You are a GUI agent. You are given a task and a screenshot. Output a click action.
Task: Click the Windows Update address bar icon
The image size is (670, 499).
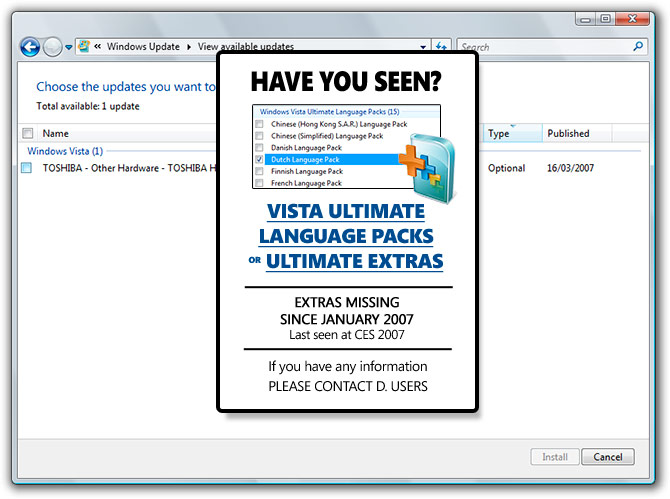[84, 46]
